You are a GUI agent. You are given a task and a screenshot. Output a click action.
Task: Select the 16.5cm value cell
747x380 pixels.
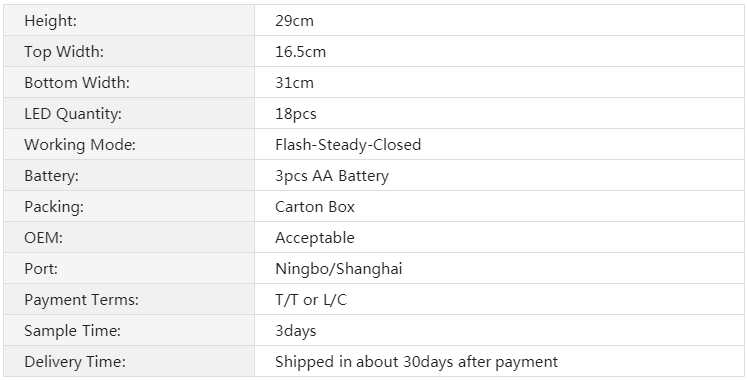coord(499,51)
